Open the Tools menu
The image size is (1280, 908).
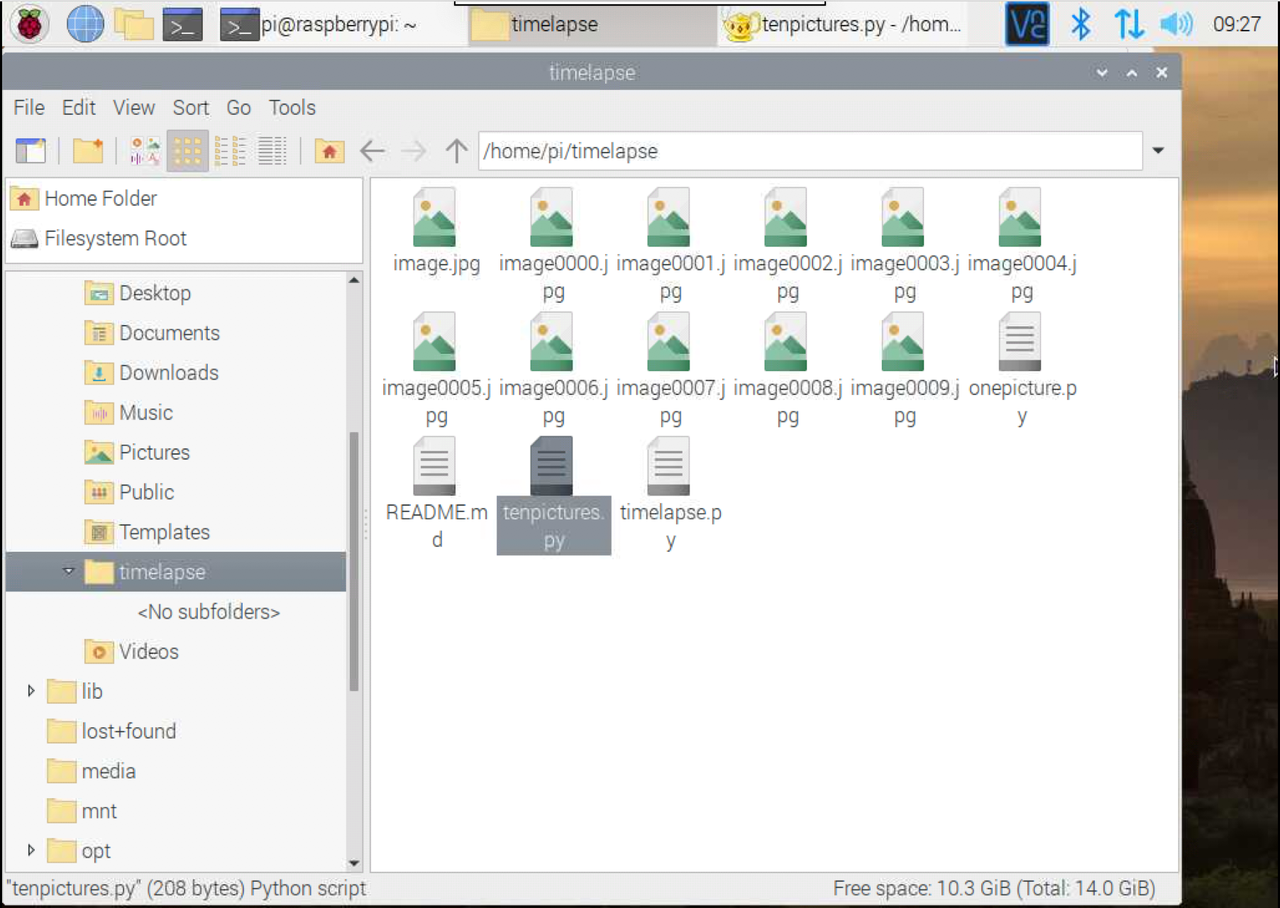pyautogui.click(x=292, y=107)
